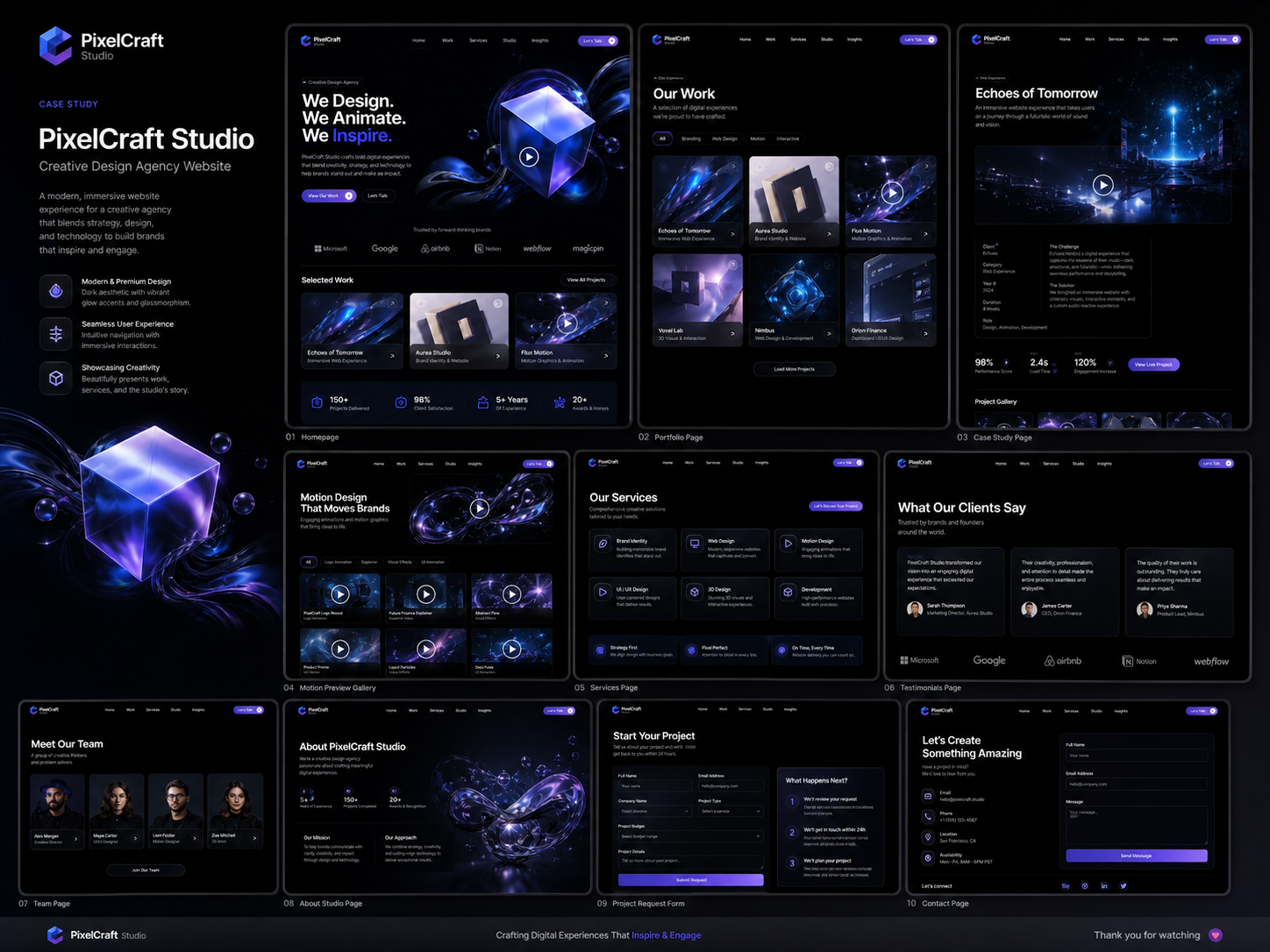Click James Carter avatar in Testimonials
The height and width of the screenshot is (952, 1270).
[x=1029, y=609]
